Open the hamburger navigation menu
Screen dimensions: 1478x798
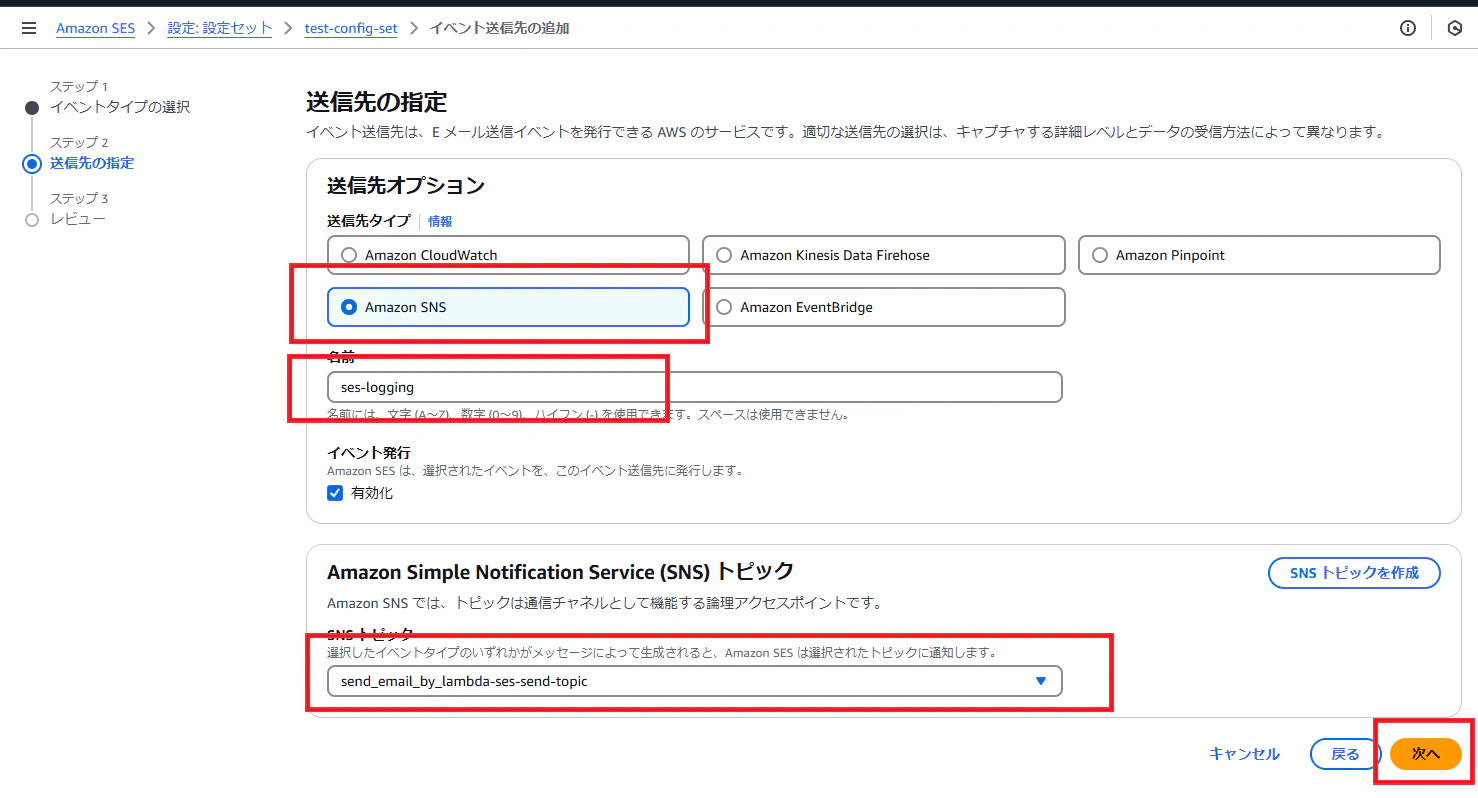28,28
